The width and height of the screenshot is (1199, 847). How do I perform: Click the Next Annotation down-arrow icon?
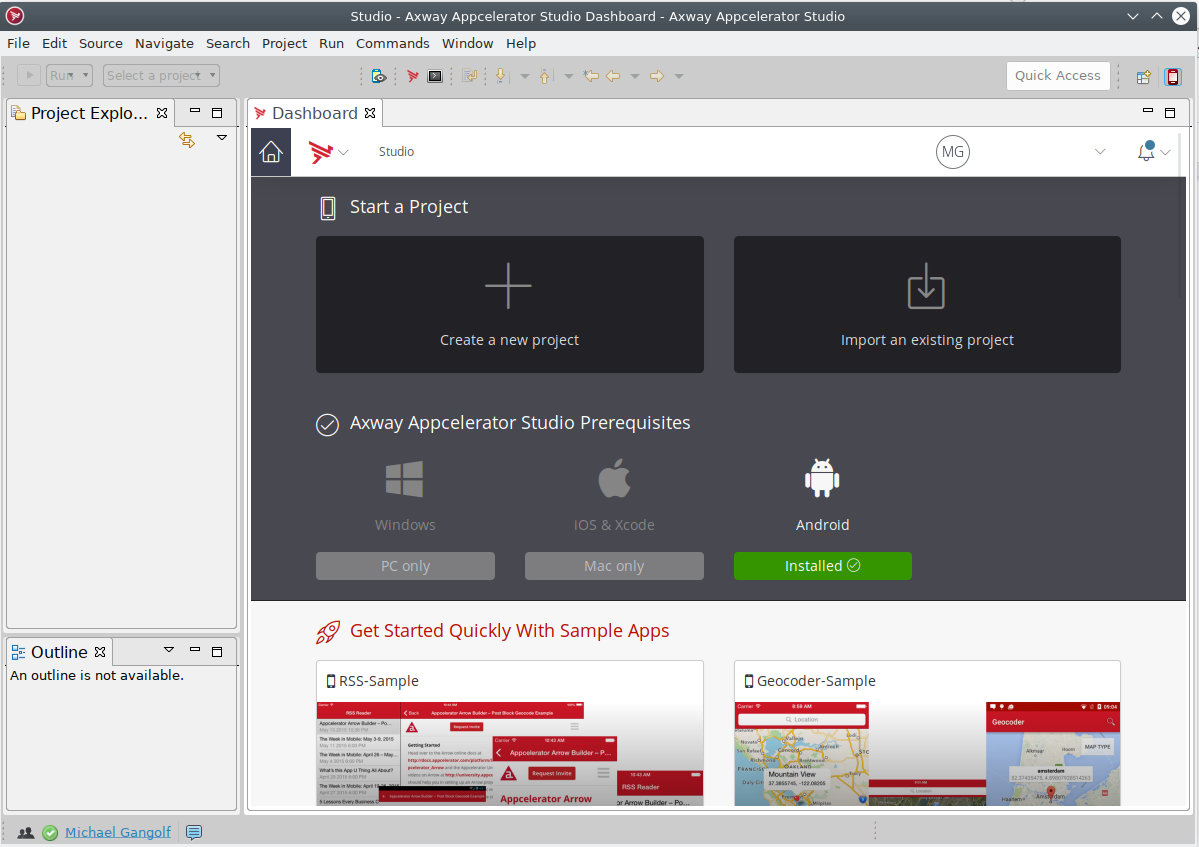click(501, 76)
